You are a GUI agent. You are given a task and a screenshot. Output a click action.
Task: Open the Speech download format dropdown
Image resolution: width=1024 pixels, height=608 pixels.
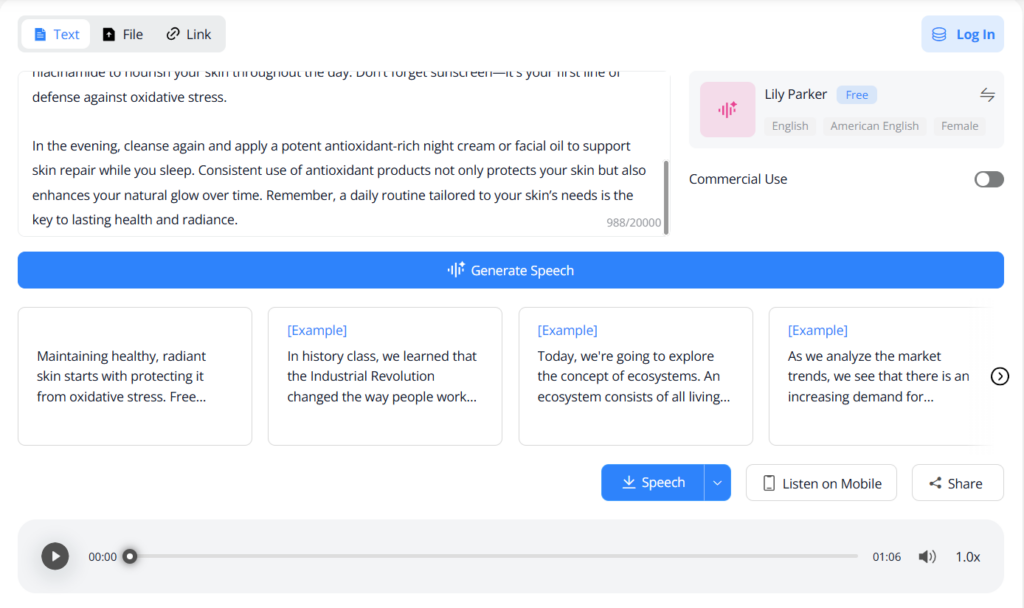click(717, 482)
